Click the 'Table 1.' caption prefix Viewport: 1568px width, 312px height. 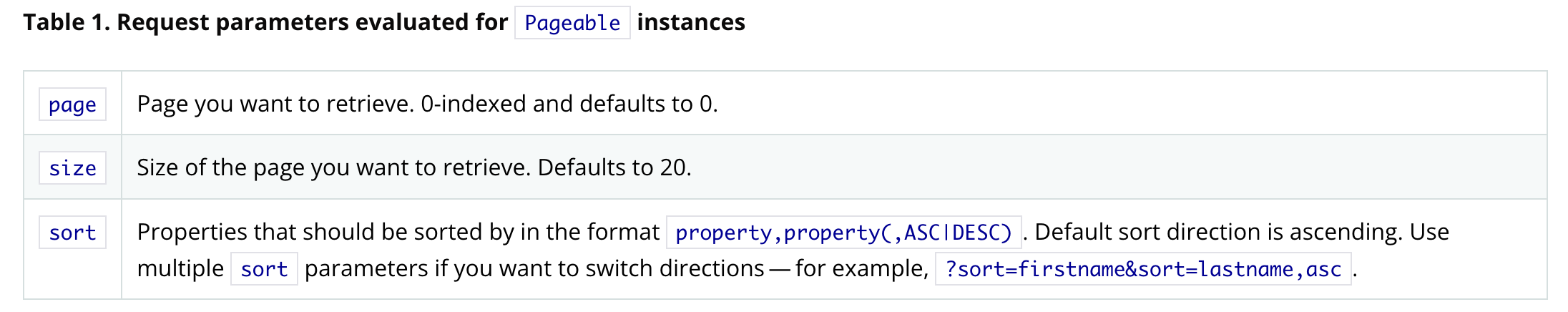click(x=67, y=22)
